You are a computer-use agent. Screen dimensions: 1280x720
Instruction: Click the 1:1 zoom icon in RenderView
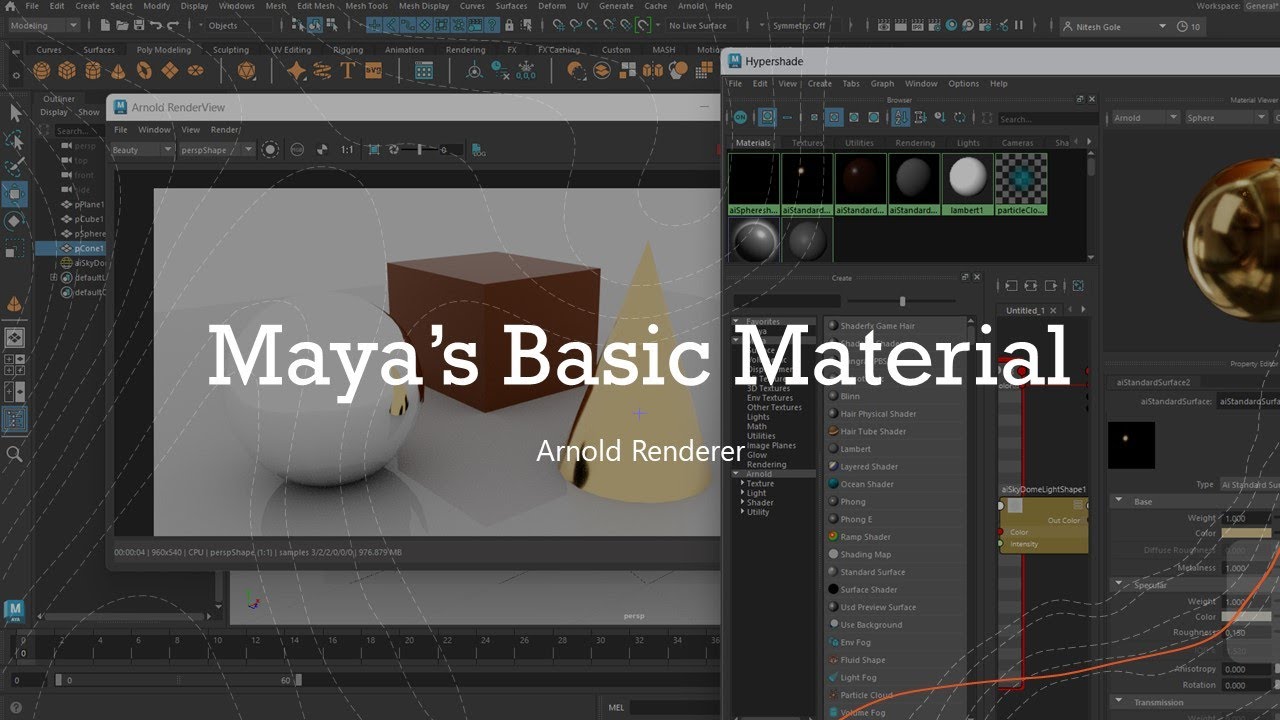tap(347, 150)
